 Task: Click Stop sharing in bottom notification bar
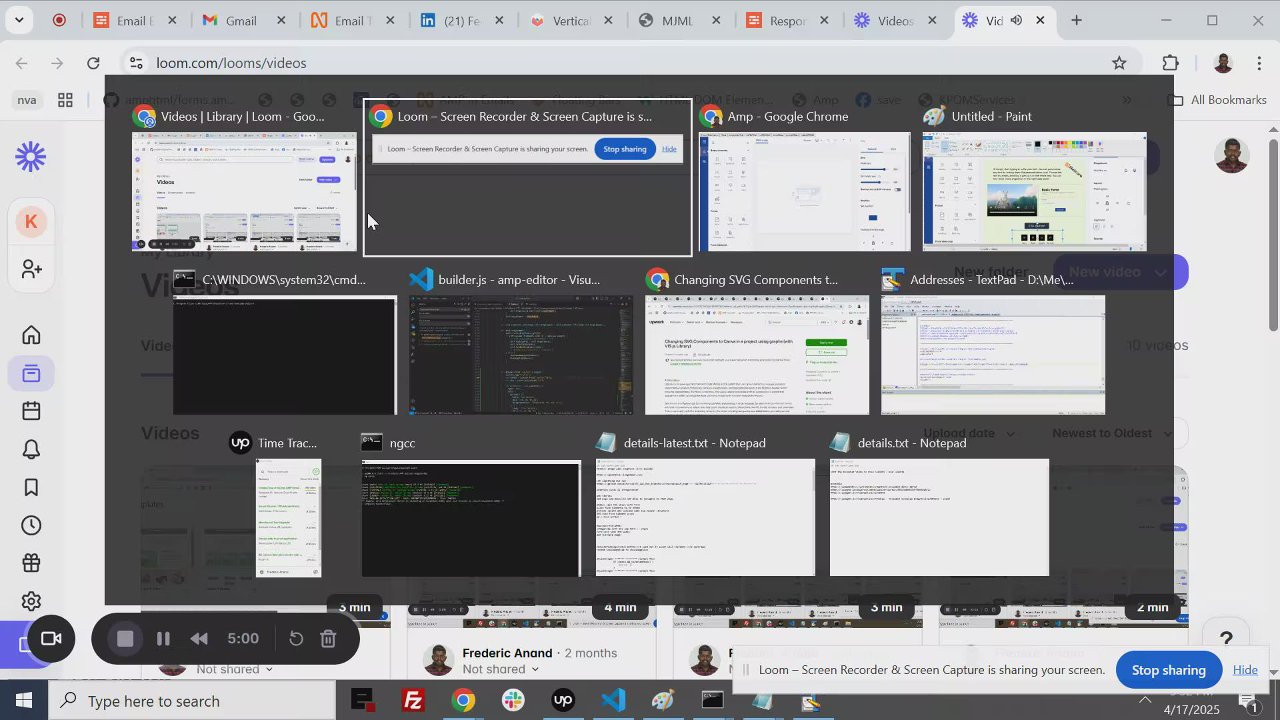pos(1168,670)
